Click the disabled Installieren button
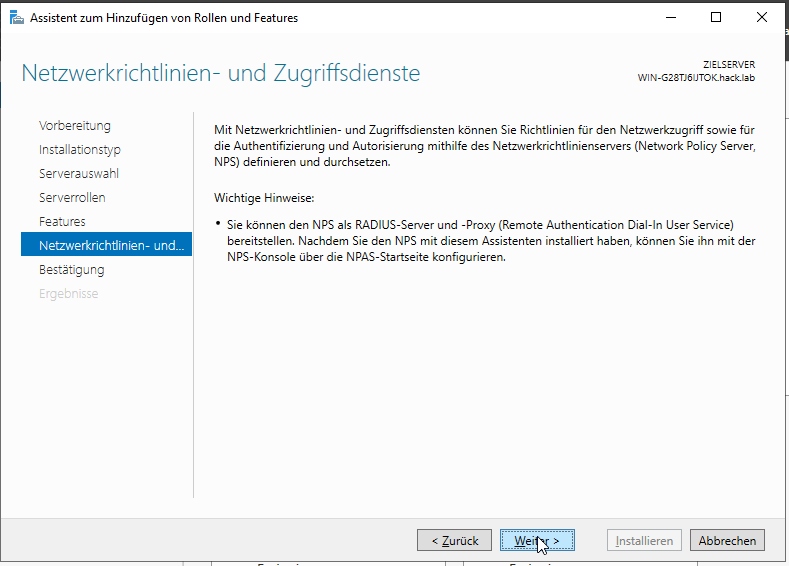789x566 pixels. point(644,540)
